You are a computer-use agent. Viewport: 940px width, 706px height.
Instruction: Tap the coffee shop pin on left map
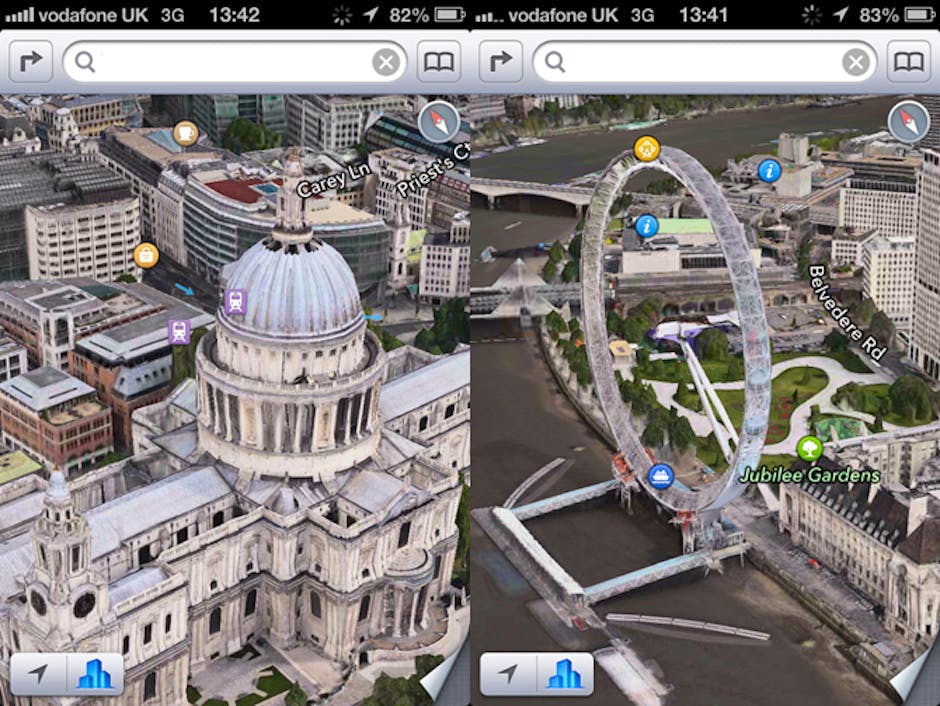pyautogui.click(x=185, y=132)
